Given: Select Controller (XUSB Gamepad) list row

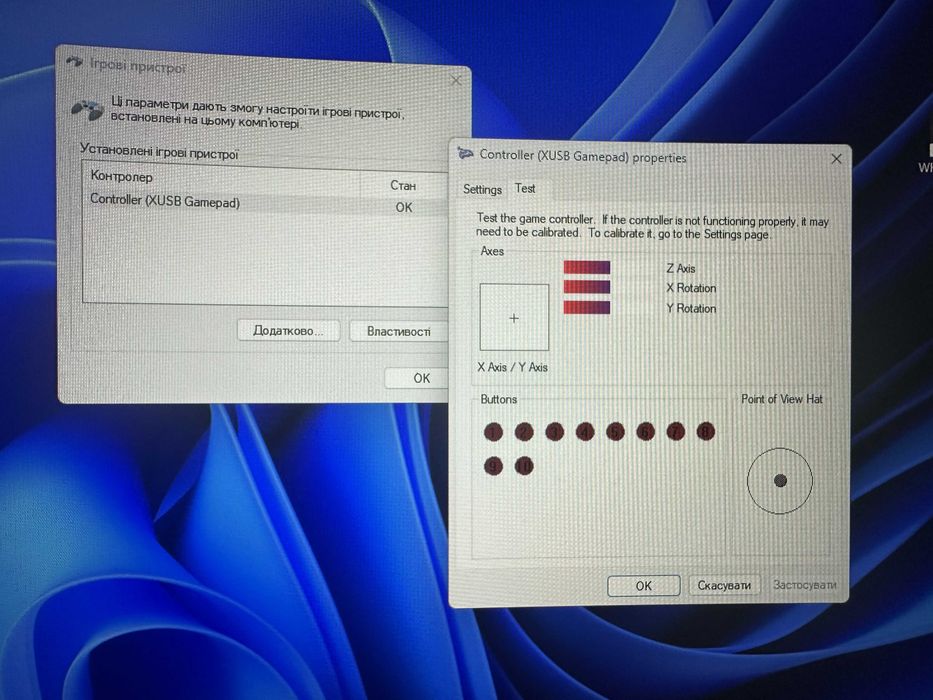Looking at the screenshot, I should (x=265, y=203).
